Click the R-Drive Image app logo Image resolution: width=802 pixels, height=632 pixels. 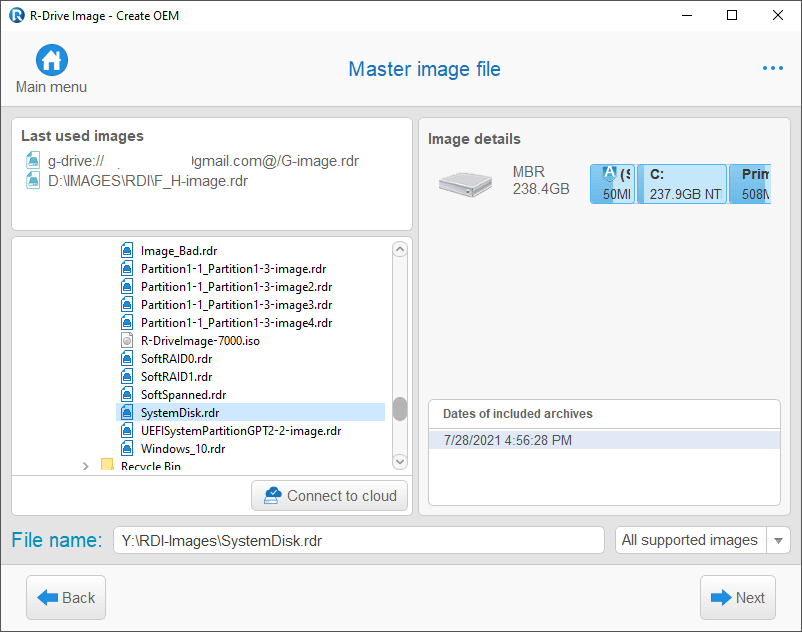point(17,15)
